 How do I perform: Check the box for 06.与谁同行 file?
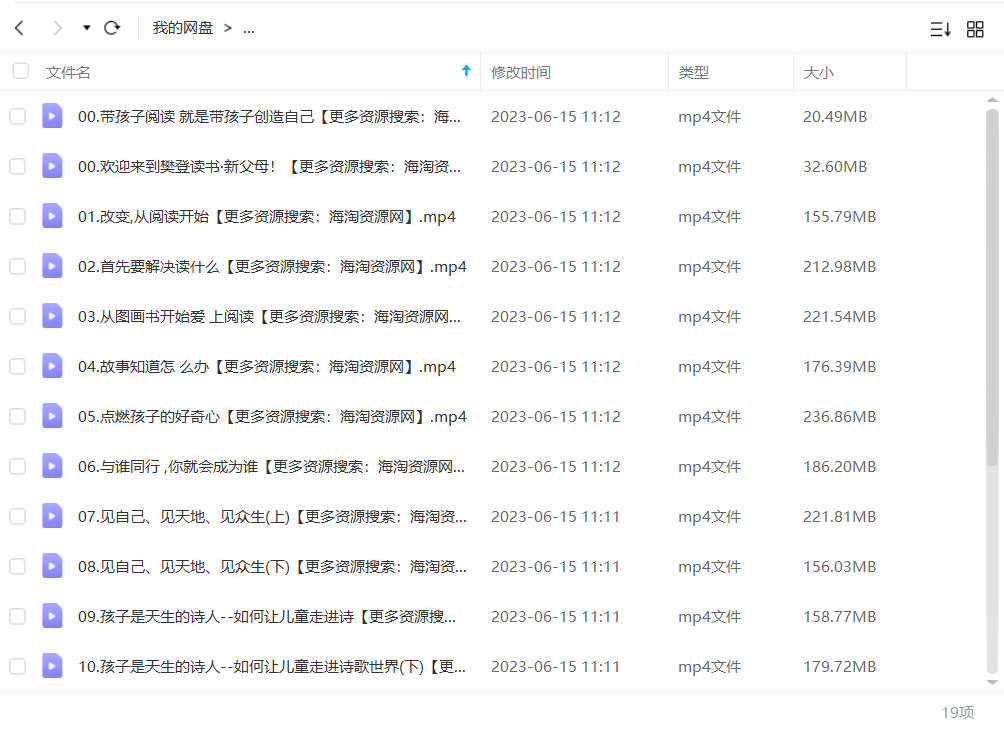(17, 466)
